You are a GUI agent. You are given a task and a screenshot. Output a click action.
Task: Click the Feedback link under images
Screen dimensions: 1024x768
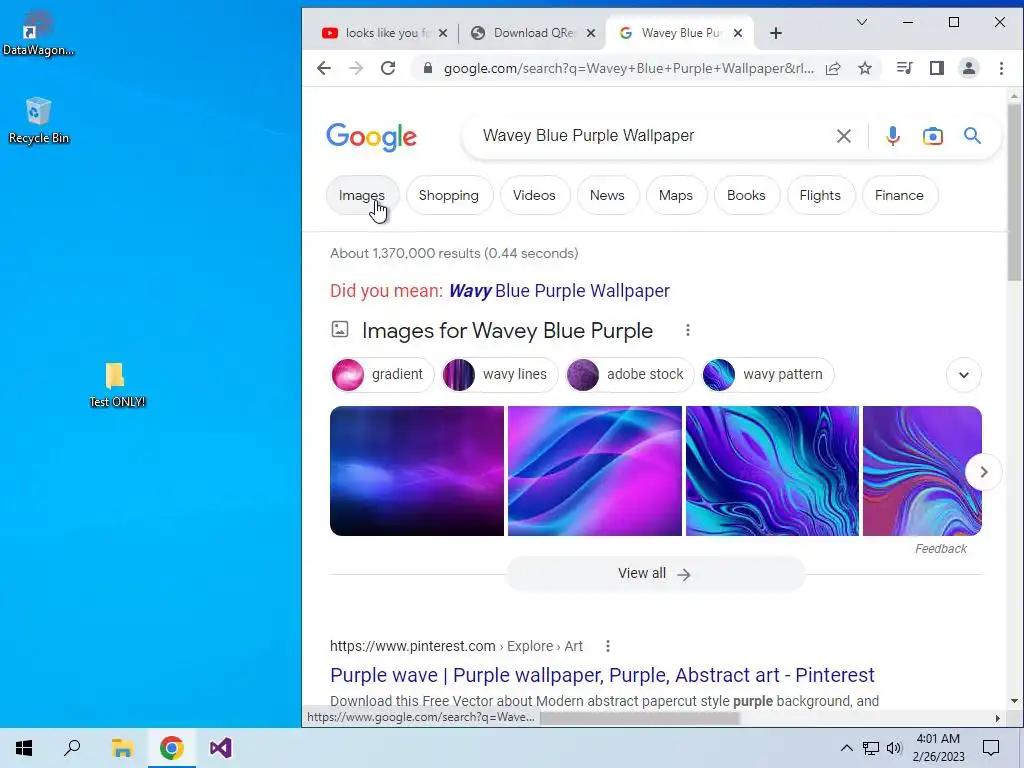point(940,549)
